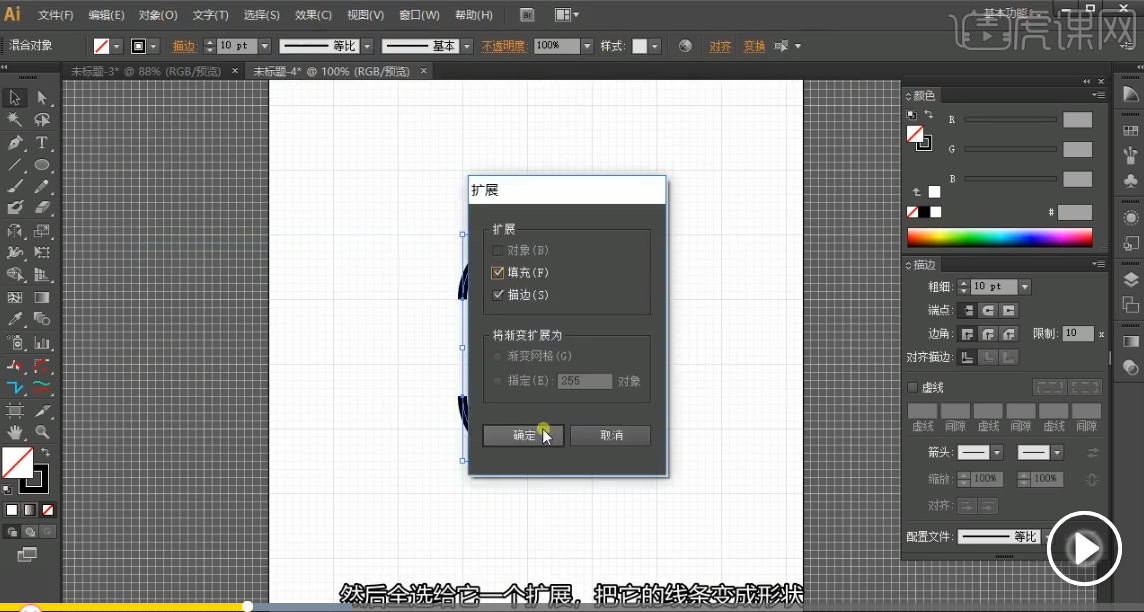
Task: Activate the Zoom tool in toolbox
Action: pyautogui.click(x=42, y=432)
